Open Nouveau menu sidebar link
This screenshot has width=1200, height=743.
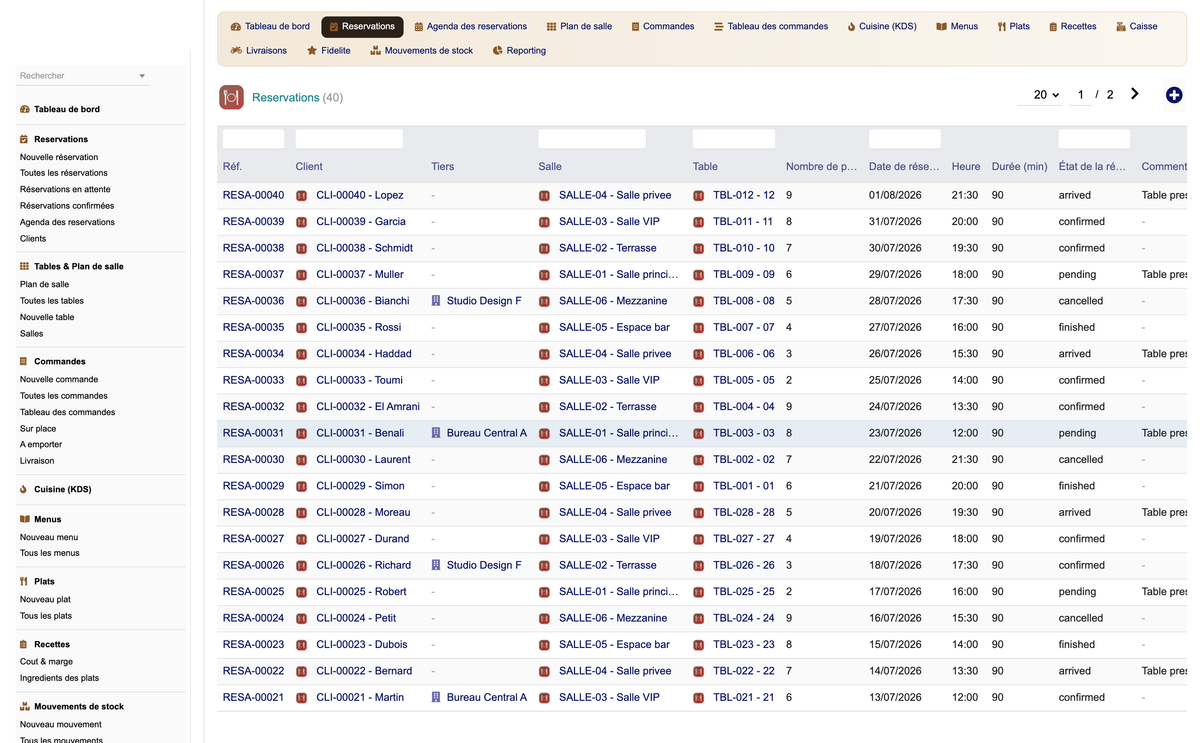coord(49,537)
